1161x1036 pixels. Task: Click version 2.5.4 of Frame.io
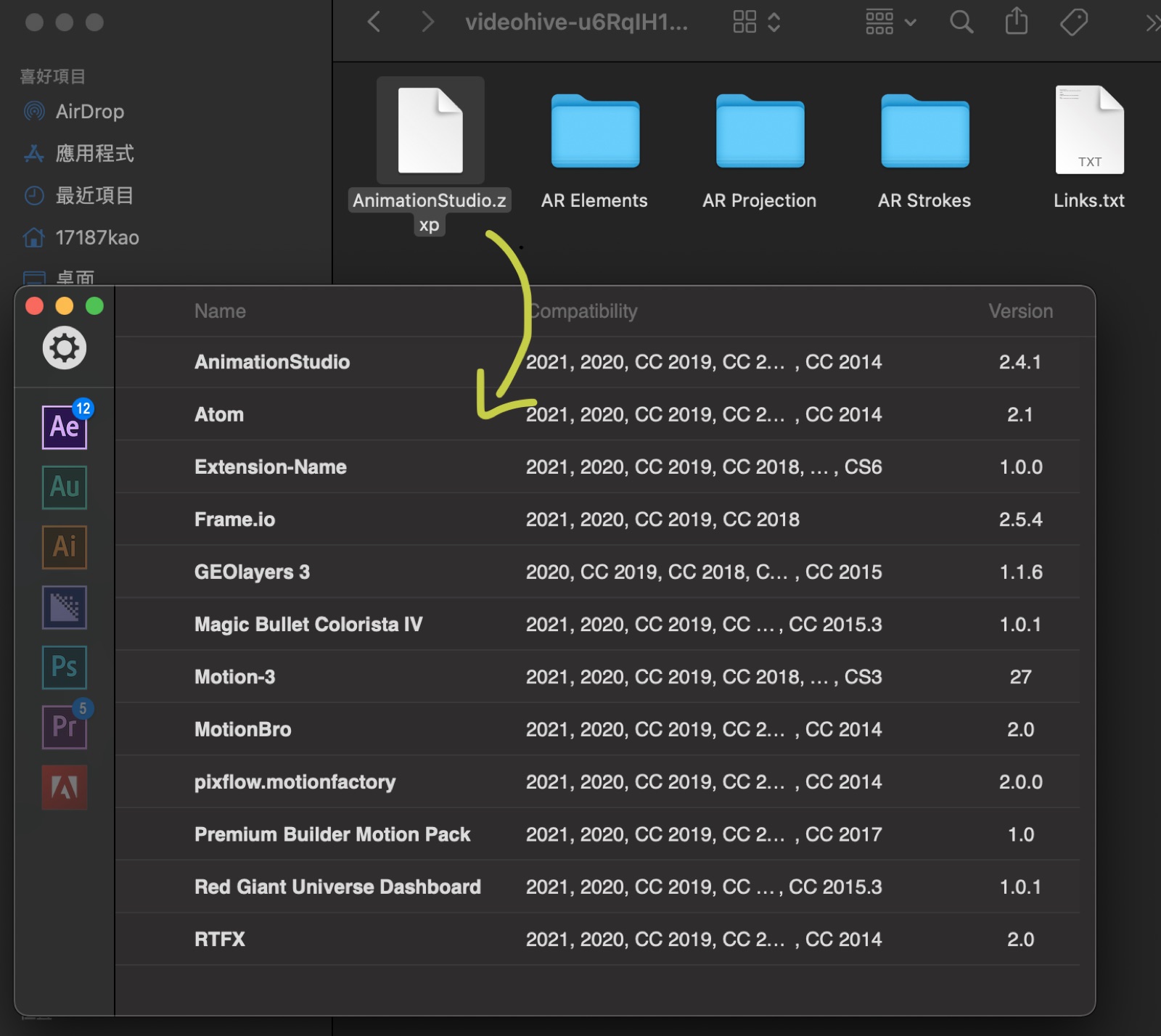coord(1020,519)
